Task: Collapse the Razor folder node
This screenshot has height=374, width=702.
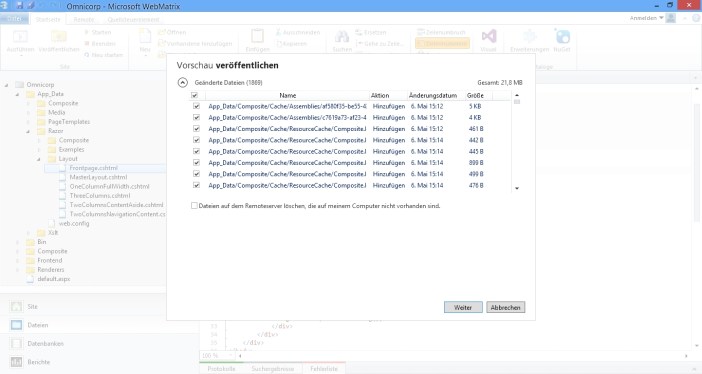Action: click(28, 131)
